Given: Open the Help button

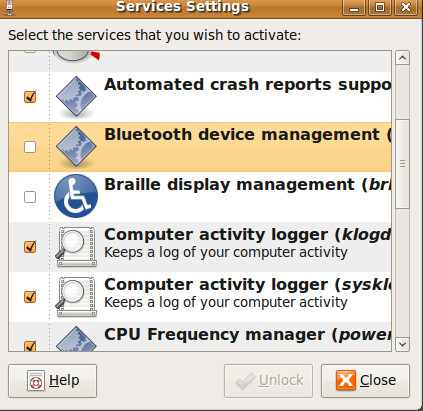Looking at the screenshot, I should pyautogui.click(x=52, y=381).
